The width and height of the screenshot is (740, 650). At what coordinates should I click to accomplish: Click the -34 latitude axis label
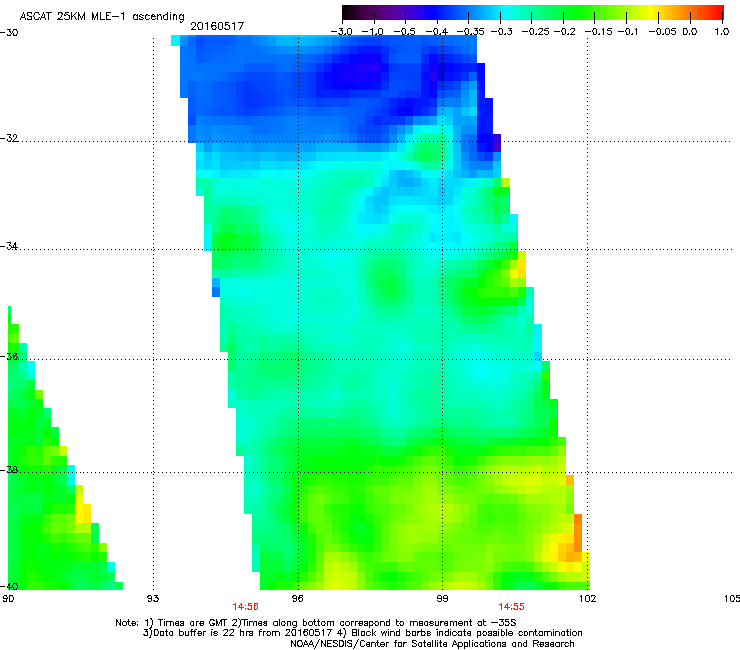tap(9, 246)
